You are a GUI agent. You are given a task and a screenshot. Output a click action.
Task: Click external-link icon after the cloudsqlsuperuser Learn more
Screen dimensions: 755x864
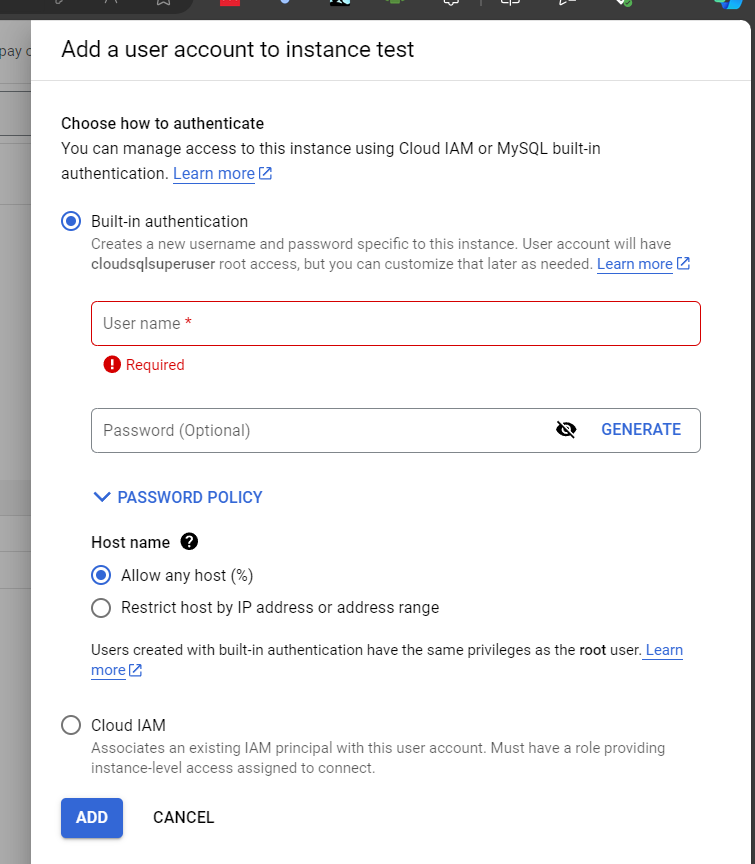(x=683, y=264)
